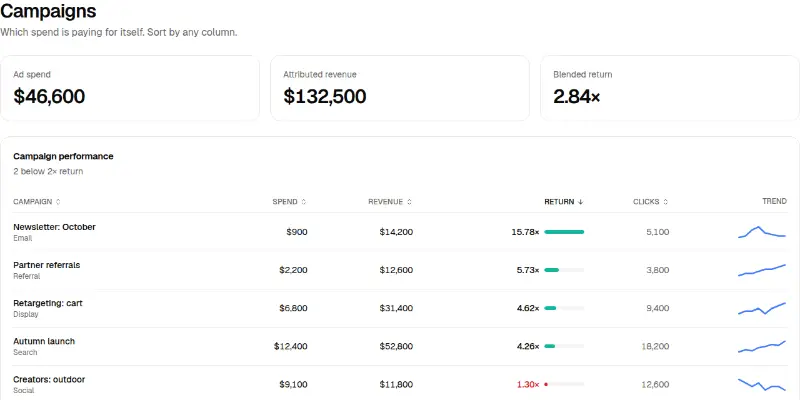The width and height of the screenshot is (800, 400).
Task: Click the 9,400 clicks value
Action: (658, 308)
